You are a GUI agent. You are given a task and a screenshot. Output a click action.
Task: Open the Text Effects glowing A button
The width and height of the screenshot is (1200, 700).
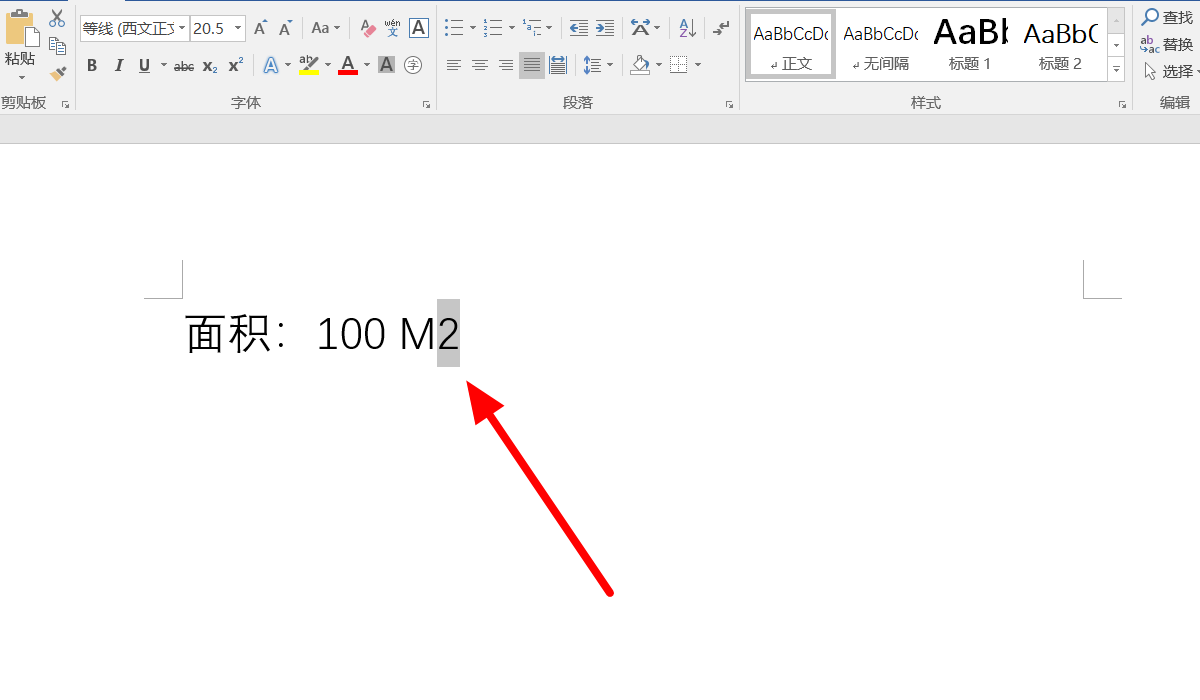click(270, 66)
